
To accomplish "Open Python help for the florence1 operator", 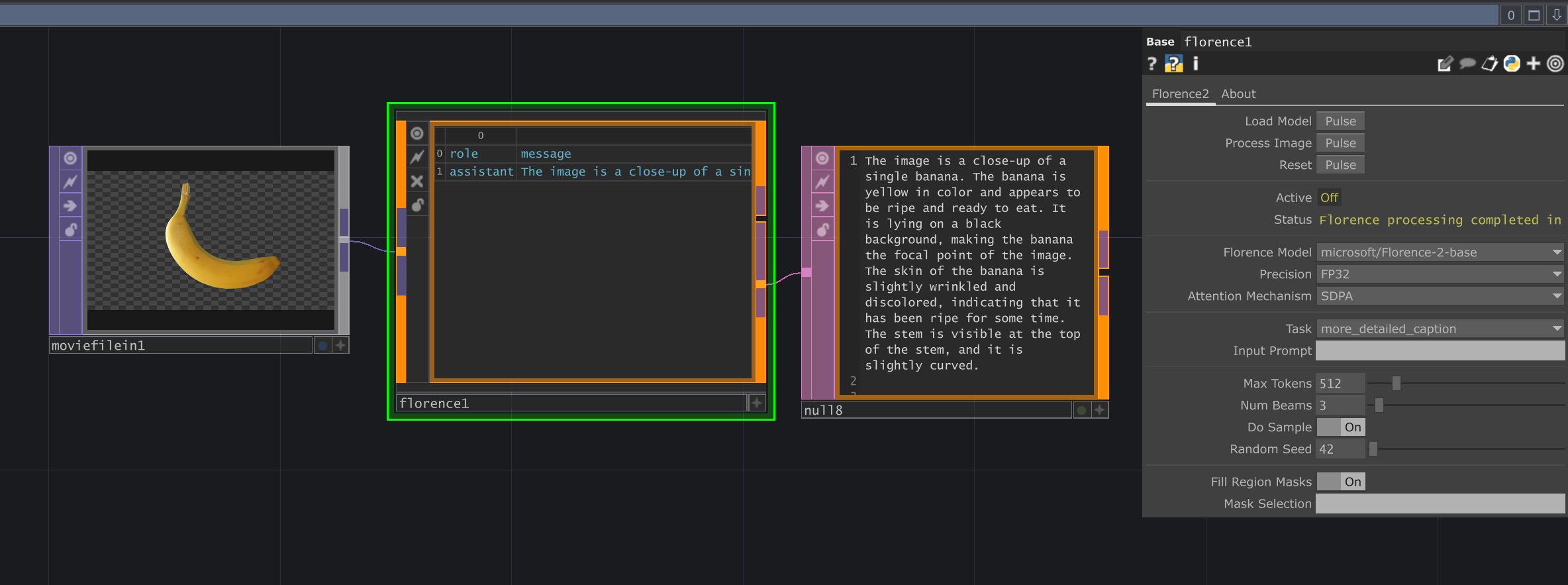I will coord(1173,64).
